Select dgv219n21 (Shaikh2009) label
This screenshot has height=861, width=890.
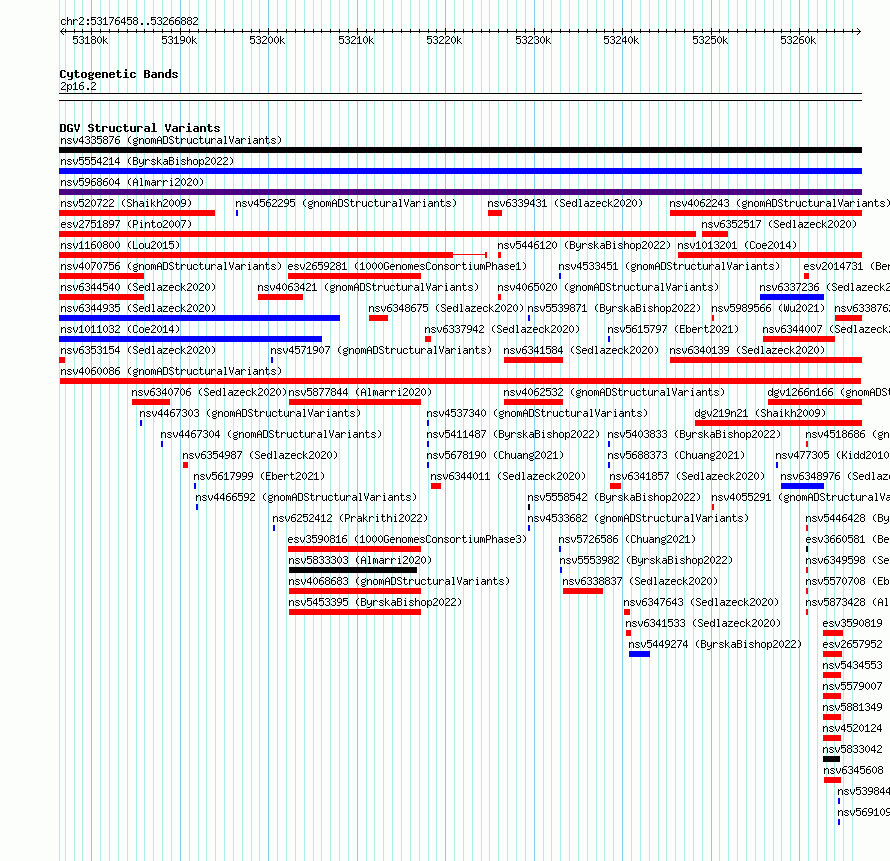tap(760, 413)
